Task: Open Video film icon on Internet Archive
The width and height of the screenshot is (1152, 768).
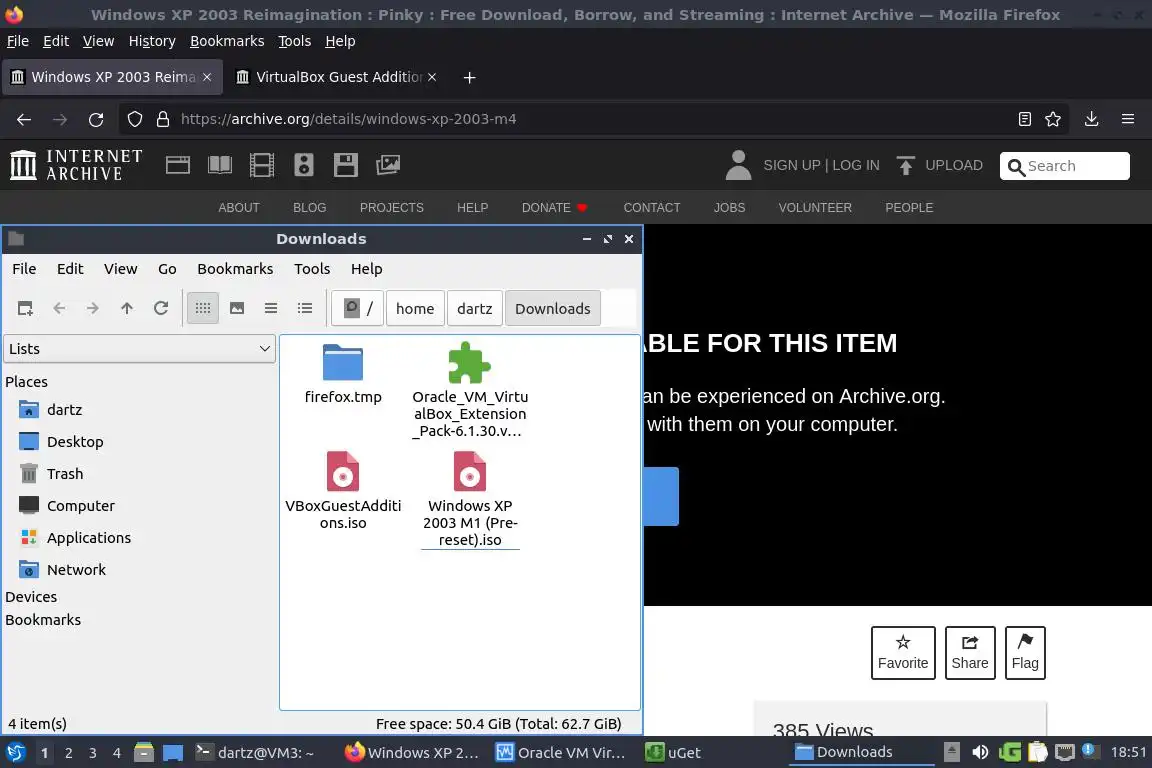Action: (262, 165)
